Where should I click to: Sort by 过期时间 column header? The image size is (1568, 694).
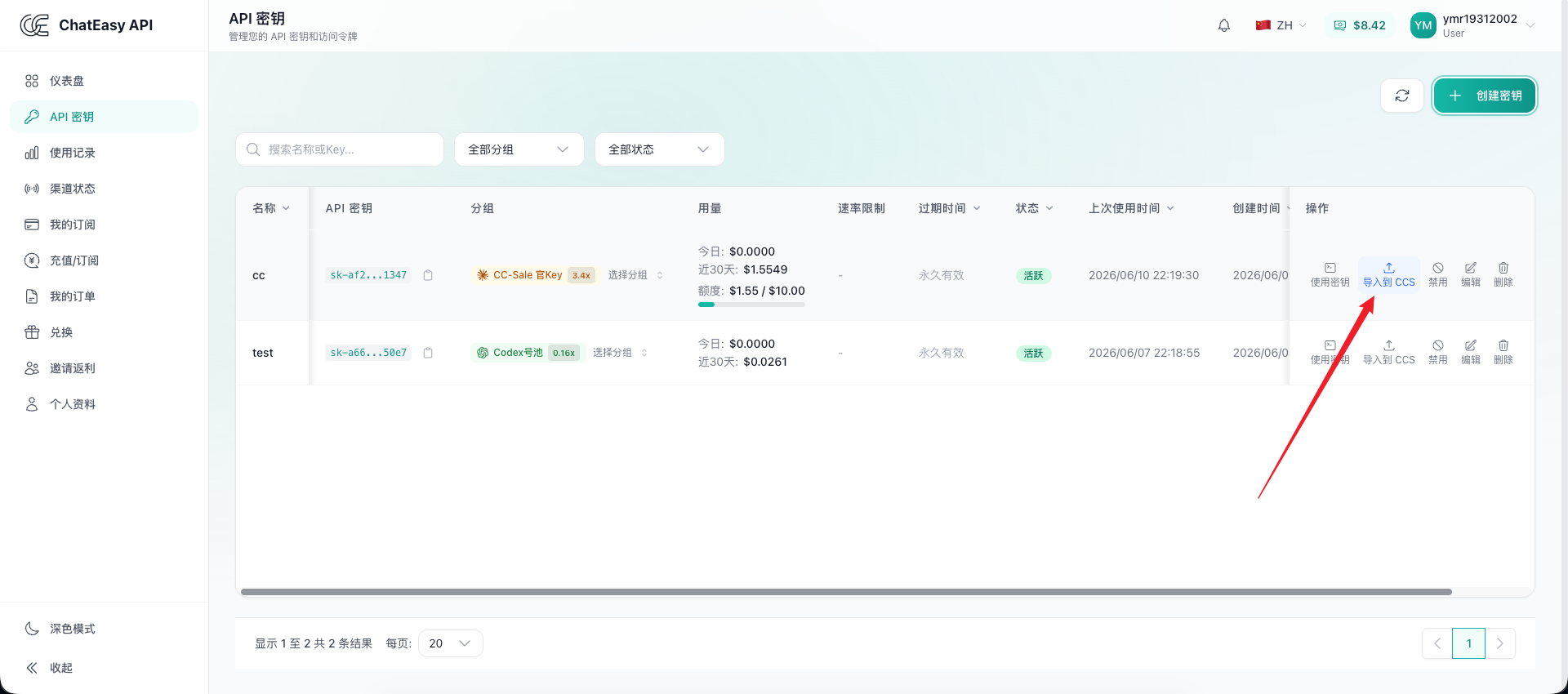pyautogui.click(x=950, y=208)
